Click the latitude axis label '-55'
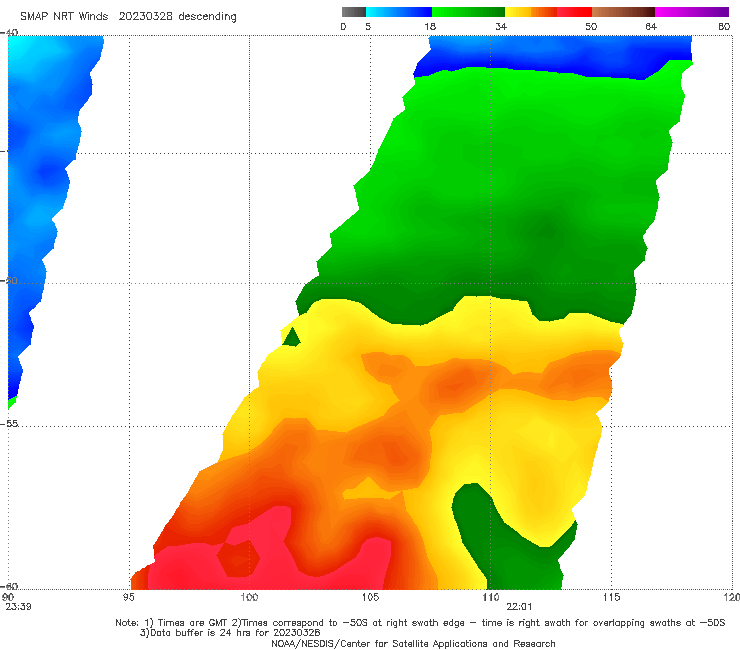 point(10,423)
